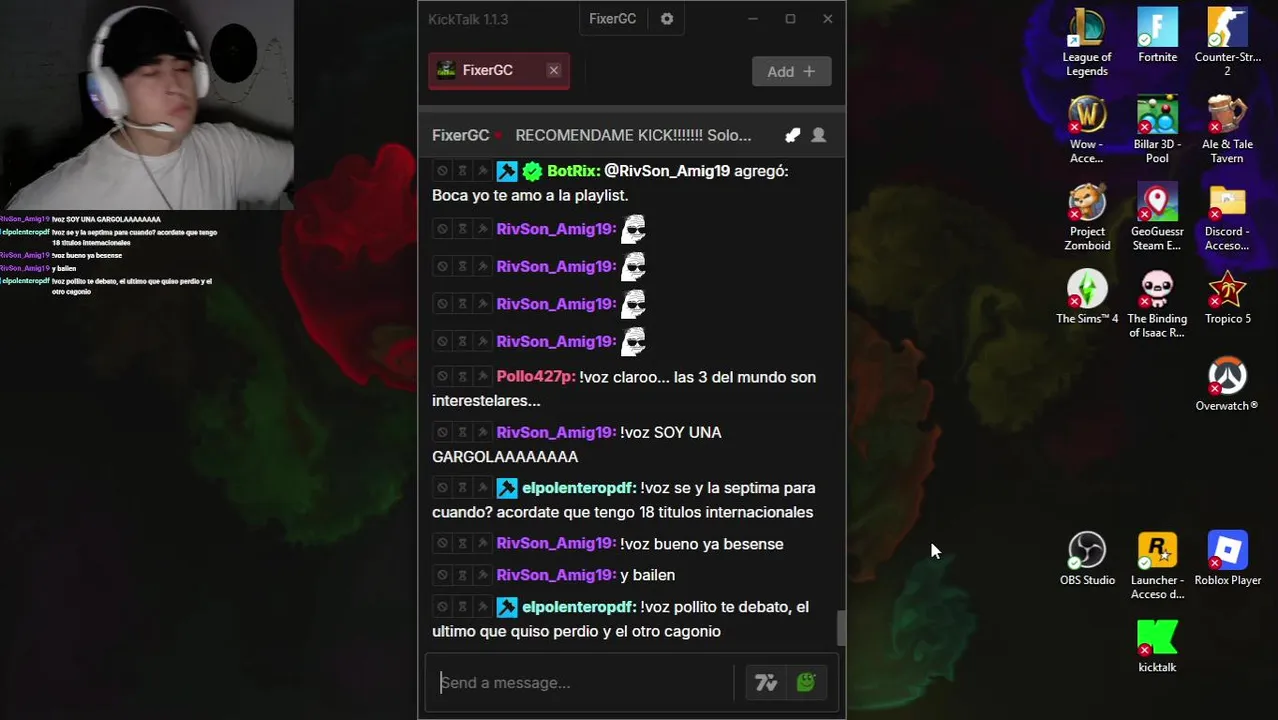Open the FixerGC account label in title bar
The width and height of the screenshot is (1278, 720).
pos(612,19)
